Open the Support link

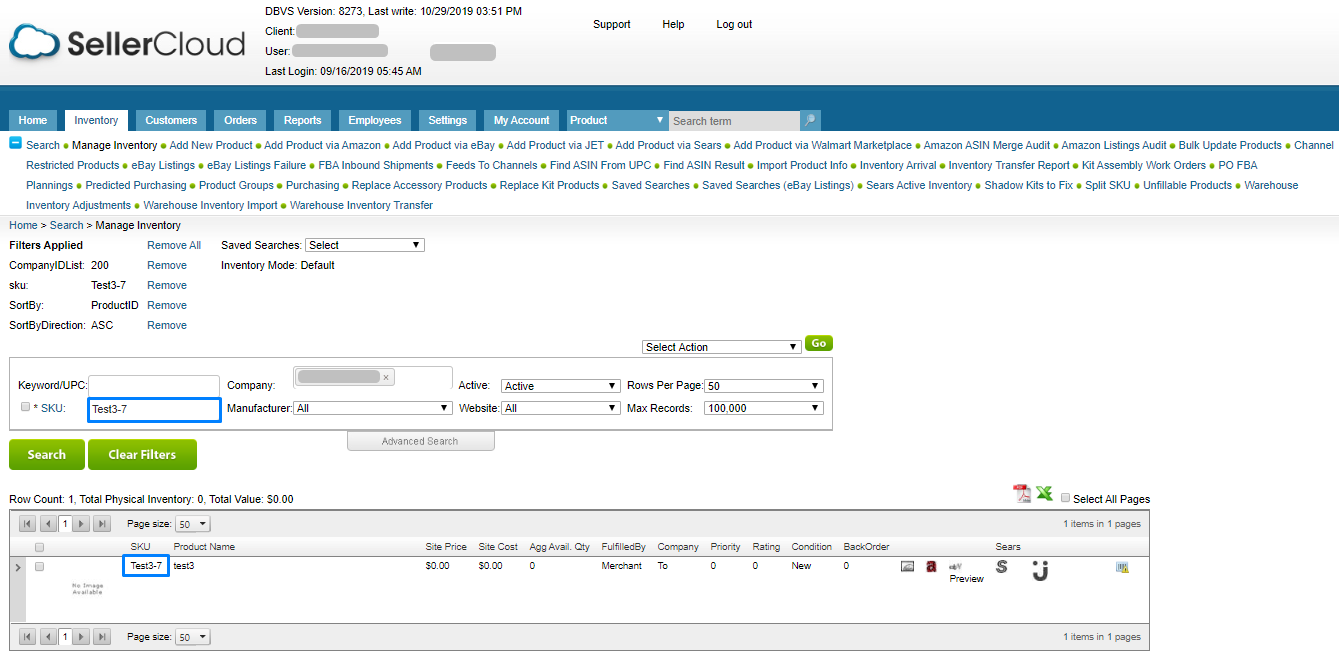pos(612,24)
